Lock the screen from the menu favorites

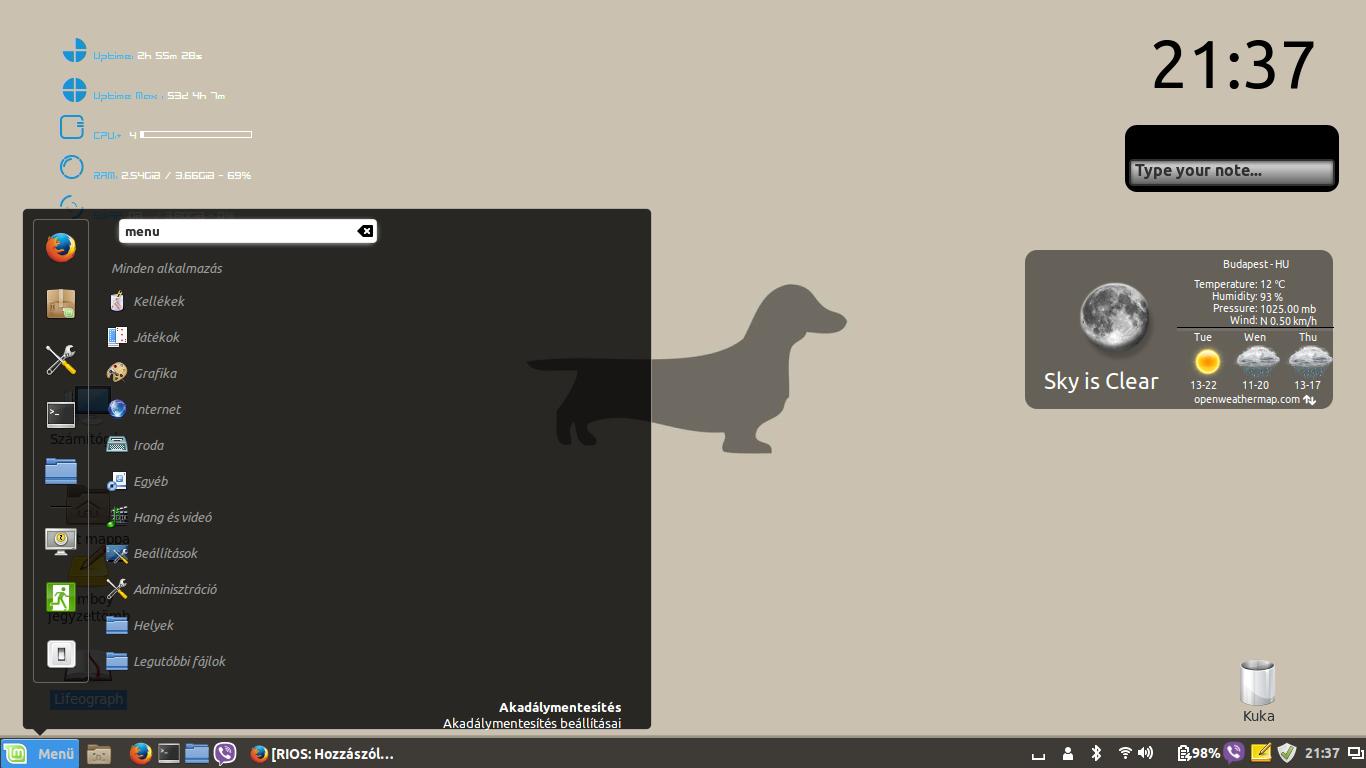[61, 541]
